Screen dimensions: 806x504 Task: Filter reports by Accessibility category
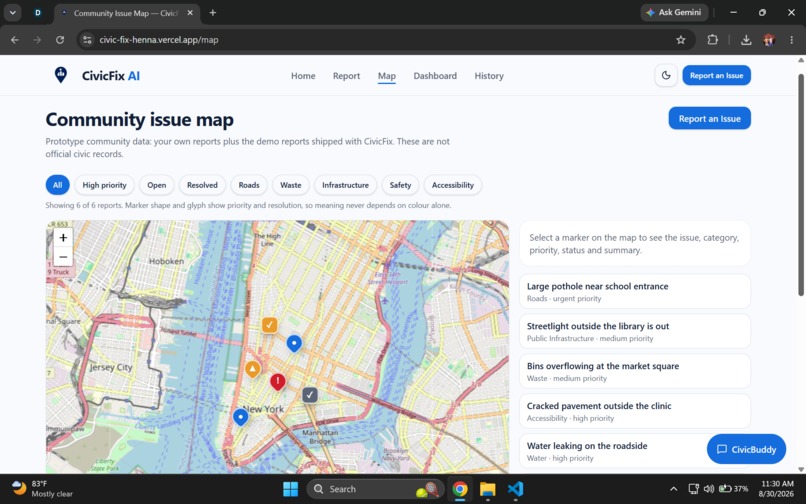tap(453, 185)
